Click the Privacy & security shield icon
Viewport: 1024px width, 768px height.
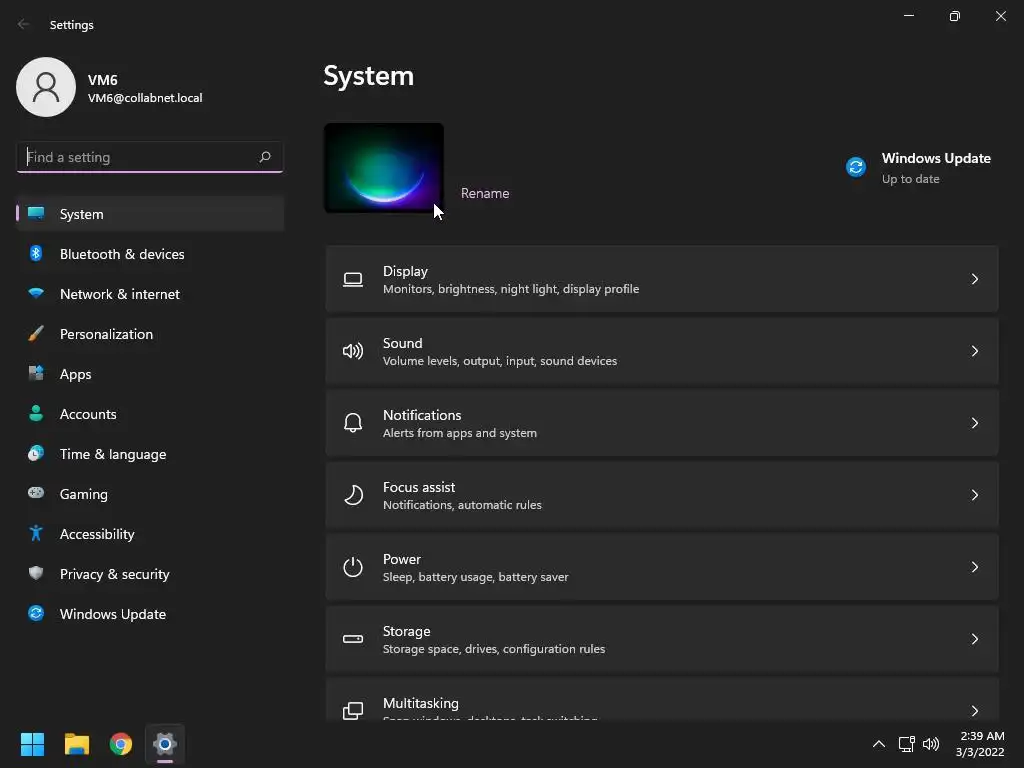(36, 574)
